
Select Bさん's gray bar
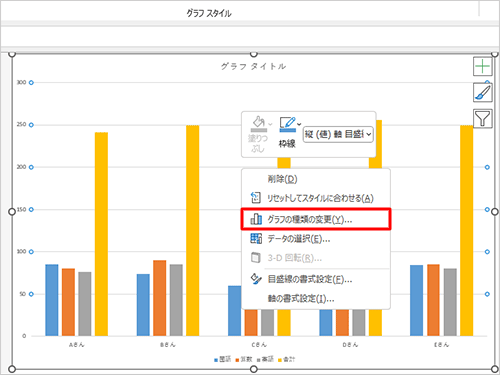(x=176, y=300)
